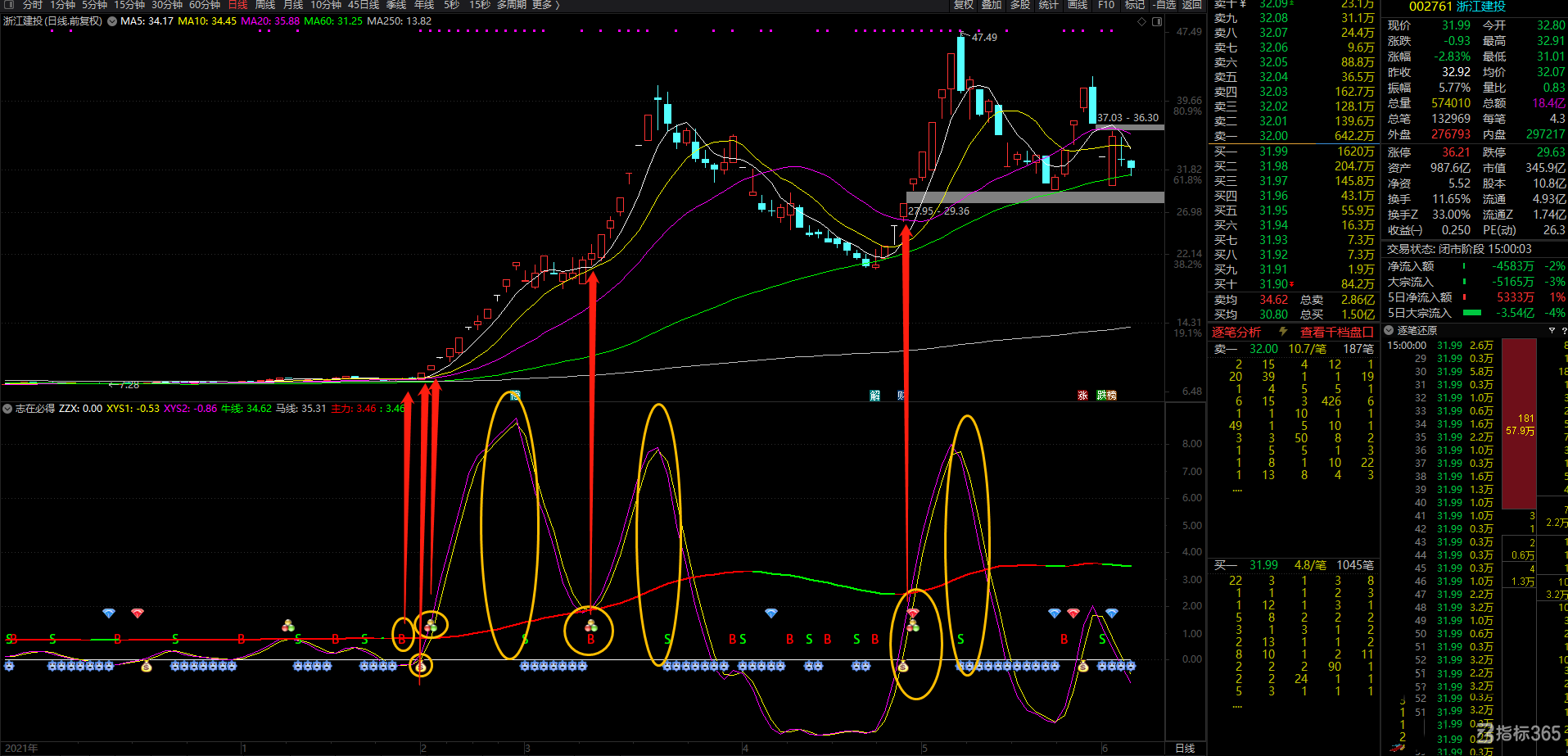The height and width of the screenshot is (756, 1568).
Task: Click the 主力: 3.46 indicator label
Action: click(x=354, y=408)
